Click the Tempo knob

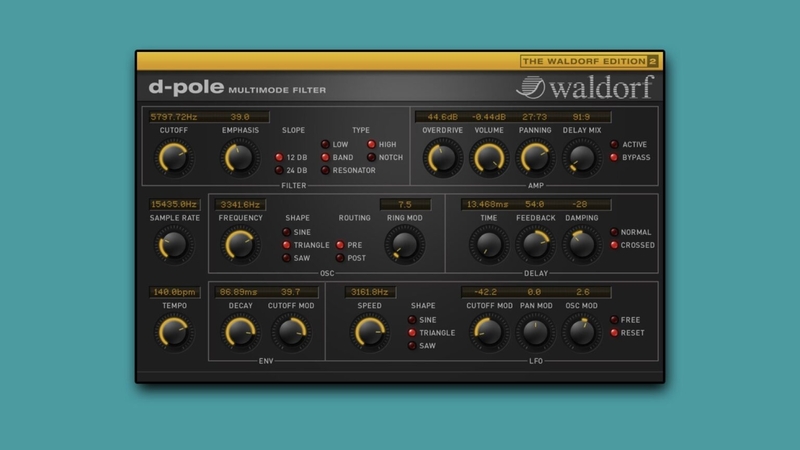tap(173, 333)
